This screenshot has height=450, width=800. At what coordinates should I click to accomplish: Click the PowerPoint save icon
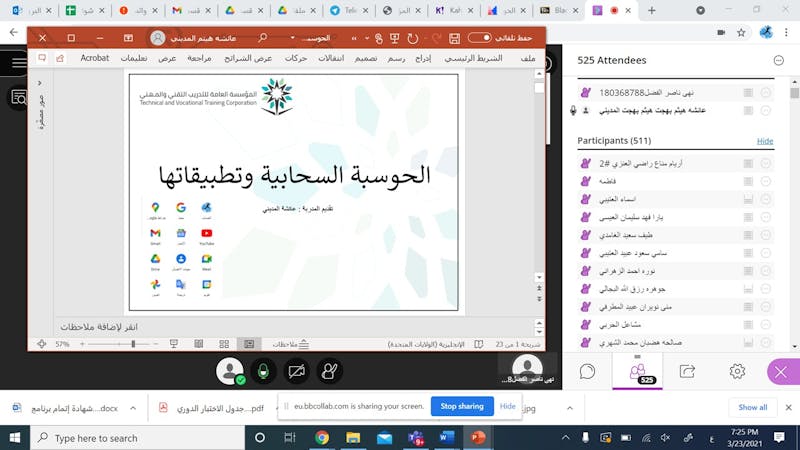(x=455, y=38)
